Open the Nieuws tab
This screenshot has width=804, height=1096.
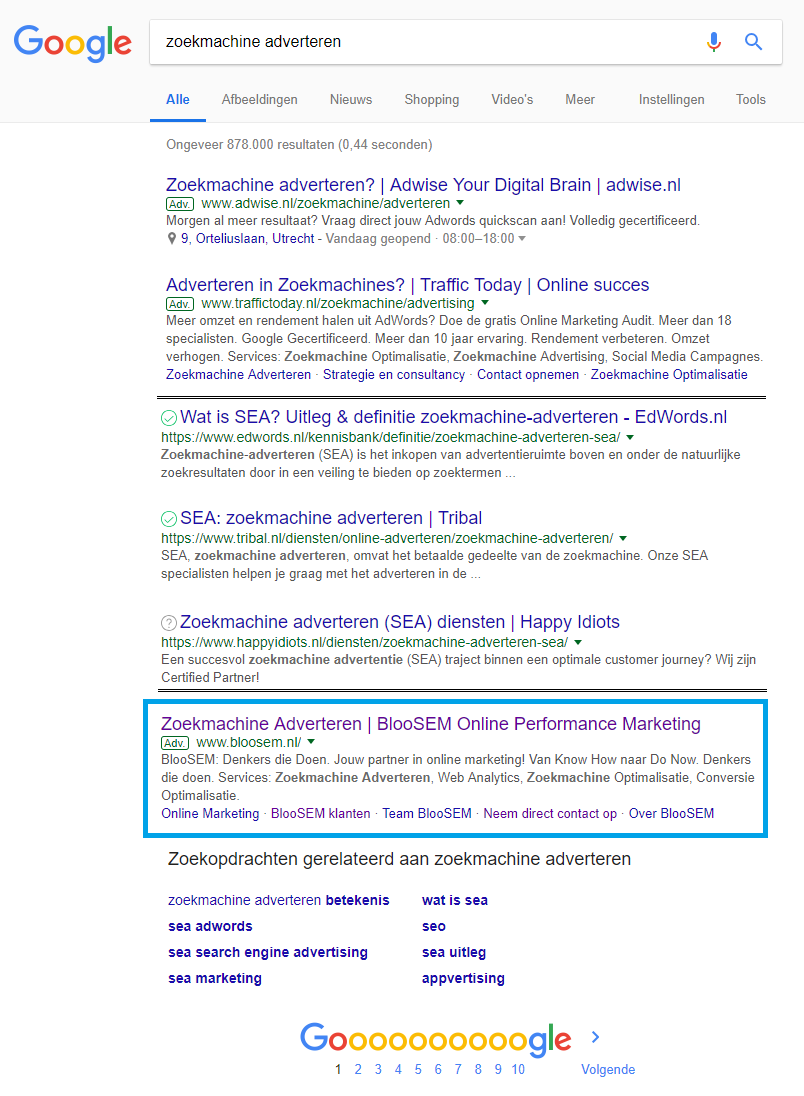click(351, 100)
